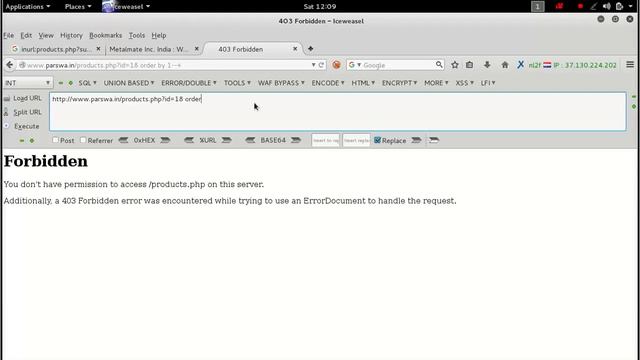The height and width of the screenshot is (360, 640).
Task: Bookmark this page with the star icon
Action: 455,64
